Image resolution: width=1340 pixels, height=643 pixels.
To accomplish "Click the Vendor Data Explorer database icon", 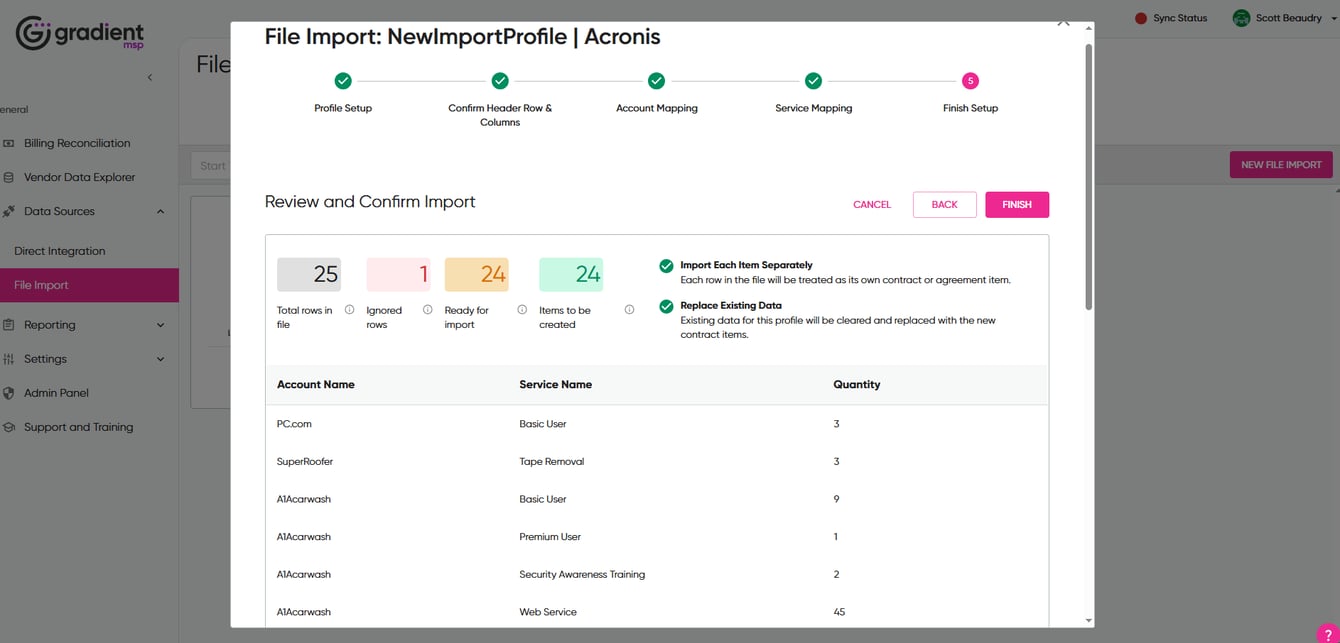I will point(9,177).
